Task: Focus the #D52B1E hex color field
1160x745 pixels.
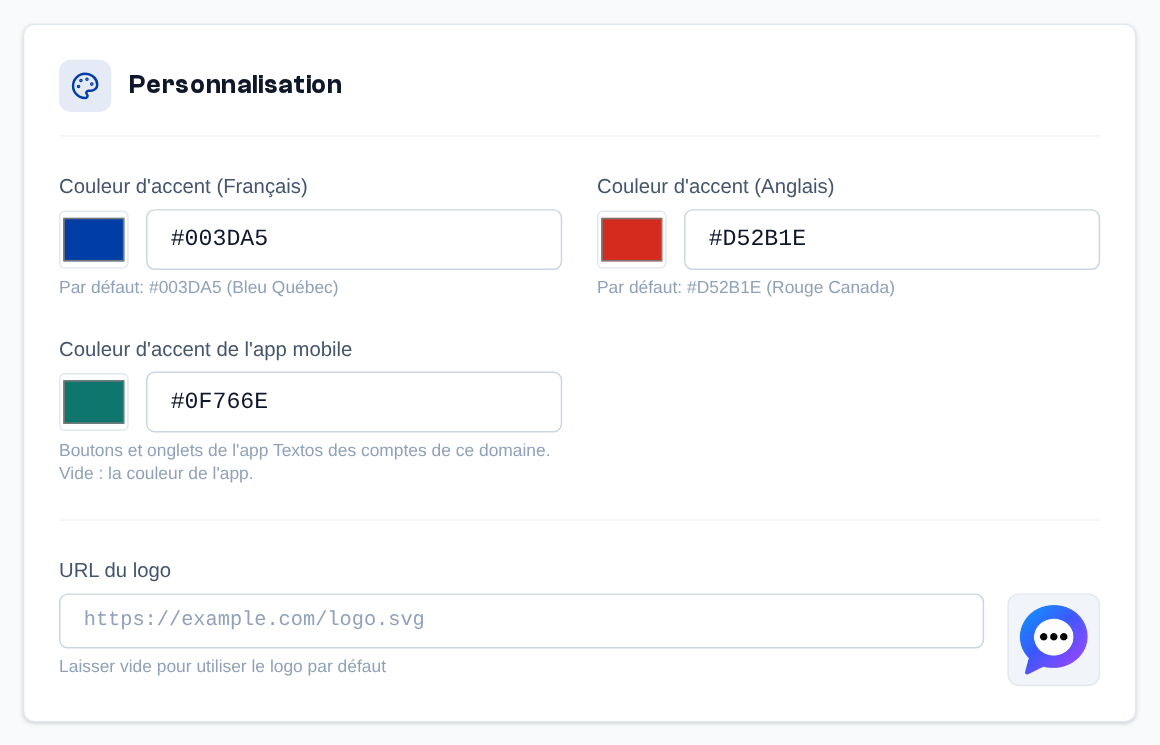Action: click(x=891, y=240)
